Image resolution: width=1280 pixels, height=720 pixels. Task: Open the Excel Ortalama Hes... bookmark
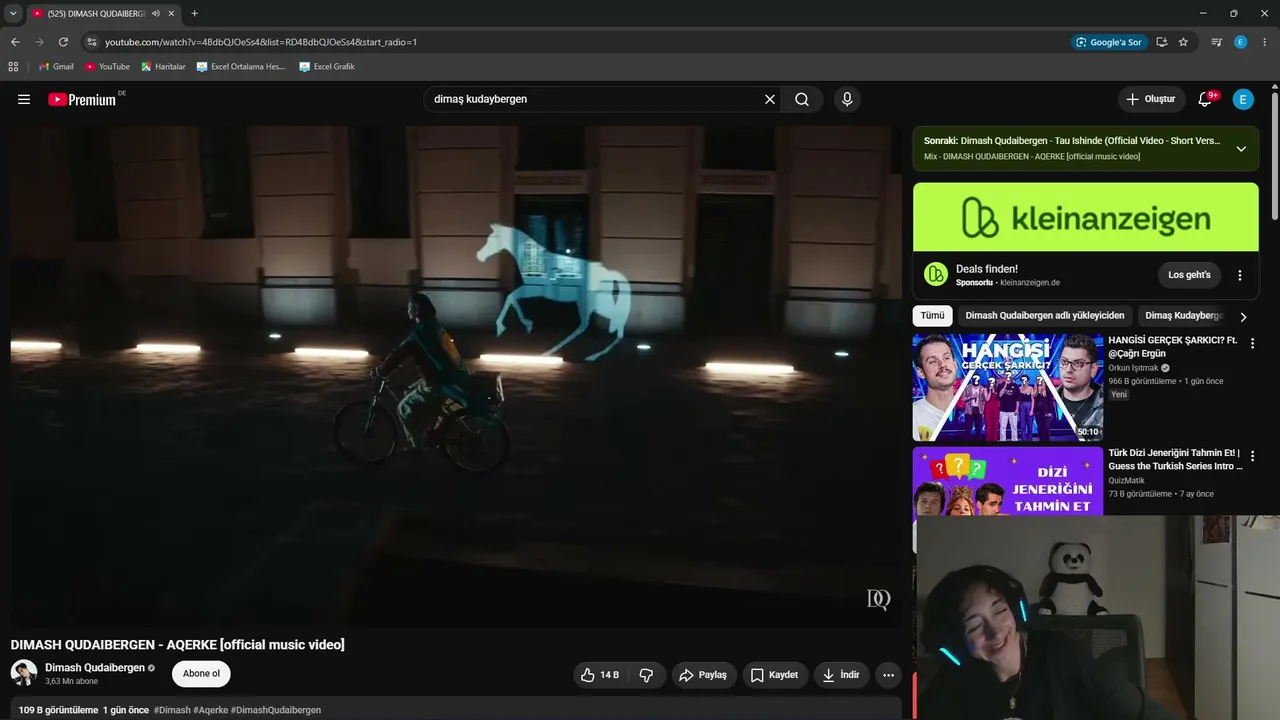(241, 67)
